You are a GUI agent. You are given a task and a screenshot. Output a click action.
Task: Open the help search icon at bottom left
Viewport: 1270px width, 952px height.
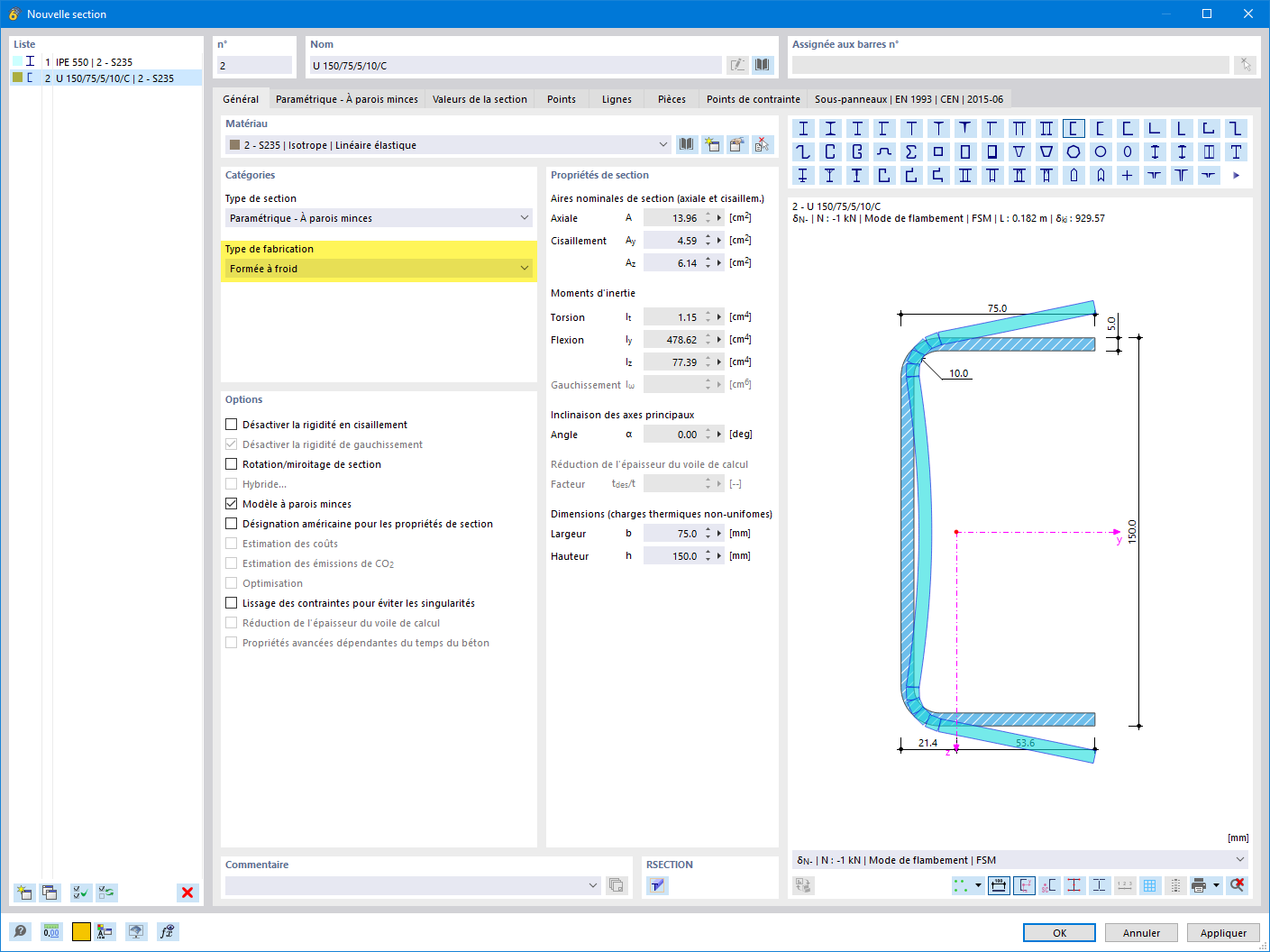(20, 931)
